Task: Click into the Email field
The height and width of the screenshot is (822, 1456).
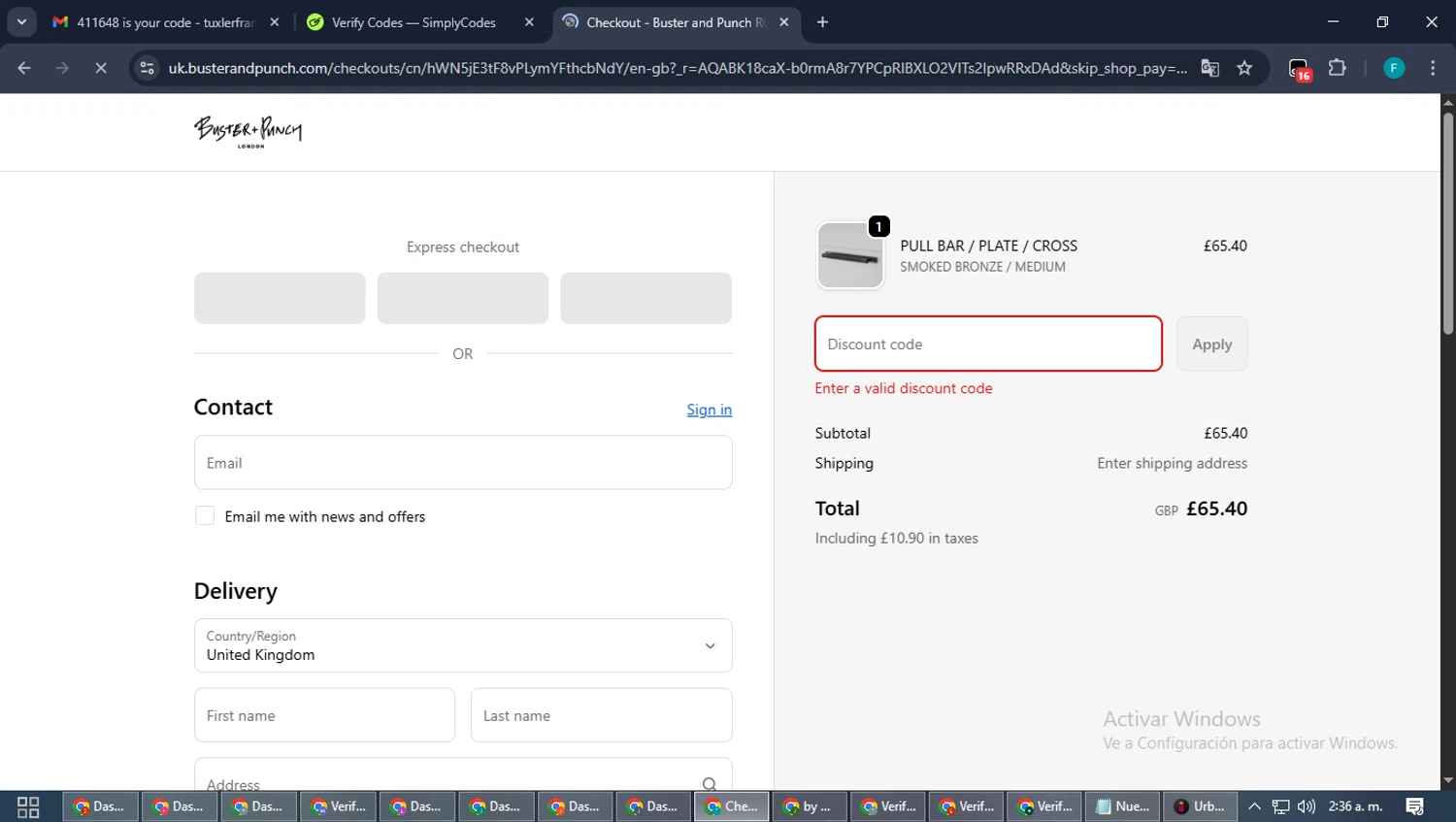Action: pyautogui.click(x=463, y=463)
